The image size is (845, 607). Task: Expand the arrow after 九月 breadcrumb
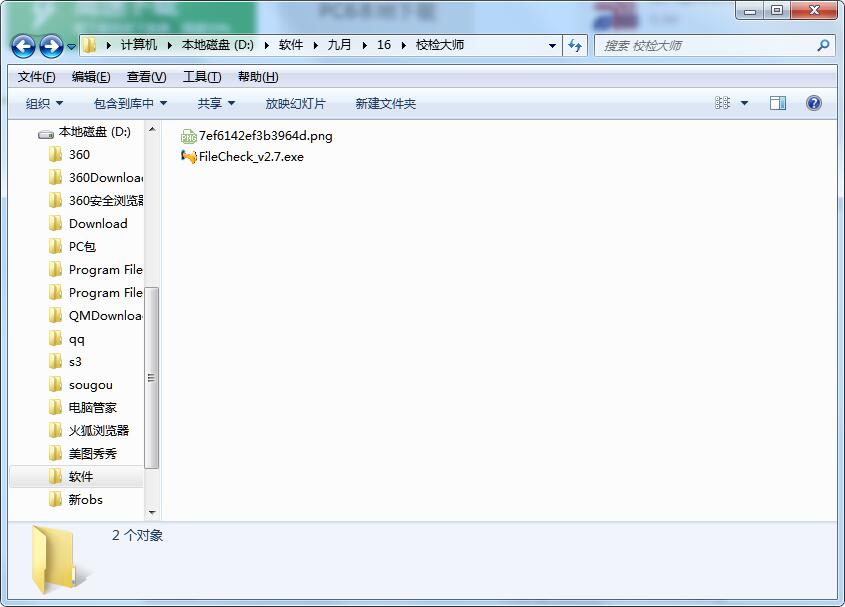pos(365,45)
